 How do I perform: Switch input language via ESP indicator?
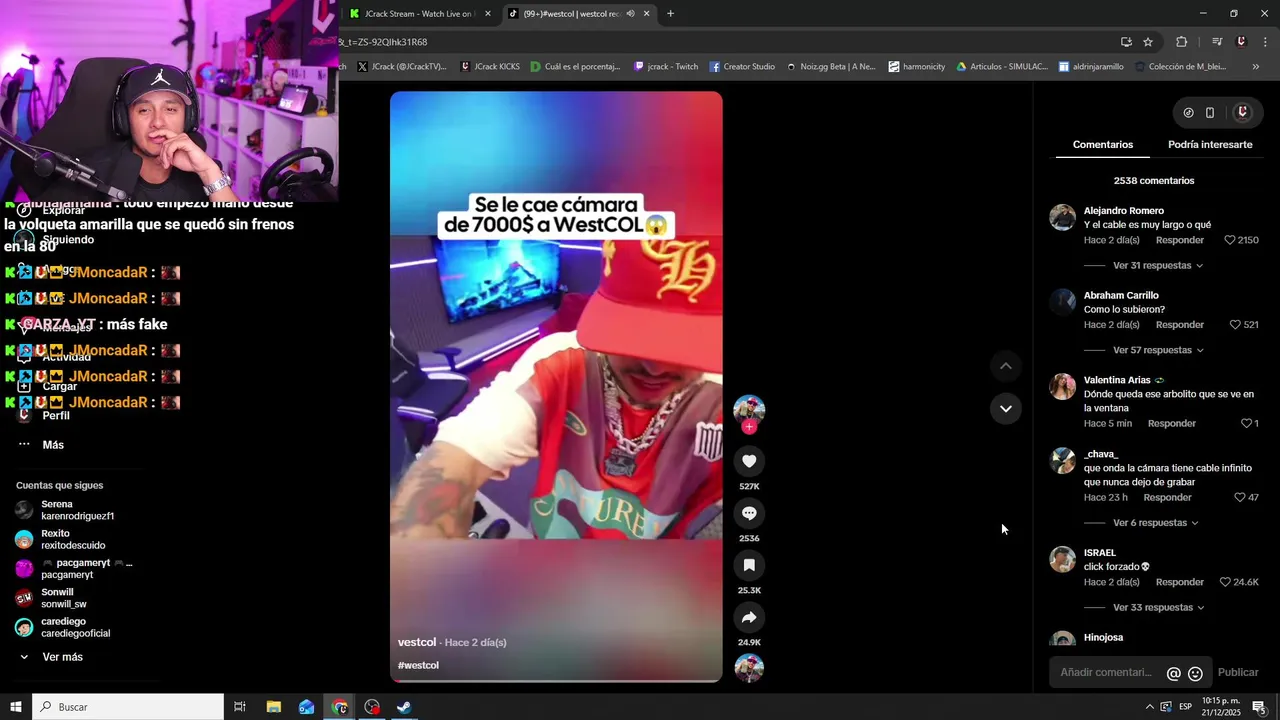[1185, 707]
